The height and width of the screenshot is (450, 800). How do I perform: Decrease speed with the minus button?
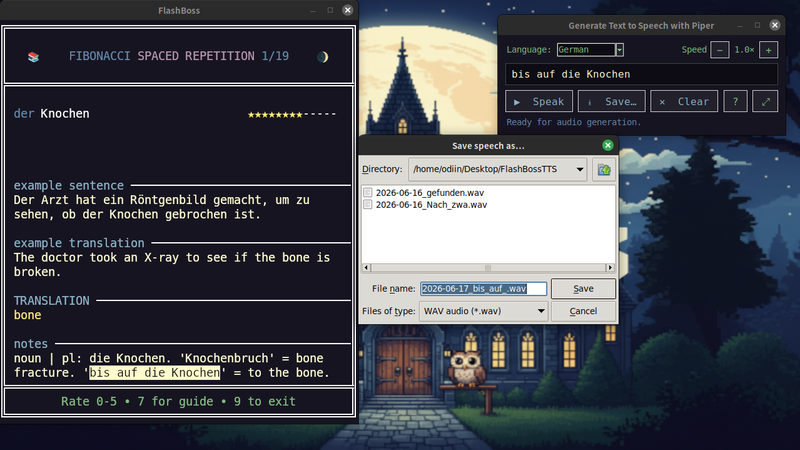coord(719,49)
